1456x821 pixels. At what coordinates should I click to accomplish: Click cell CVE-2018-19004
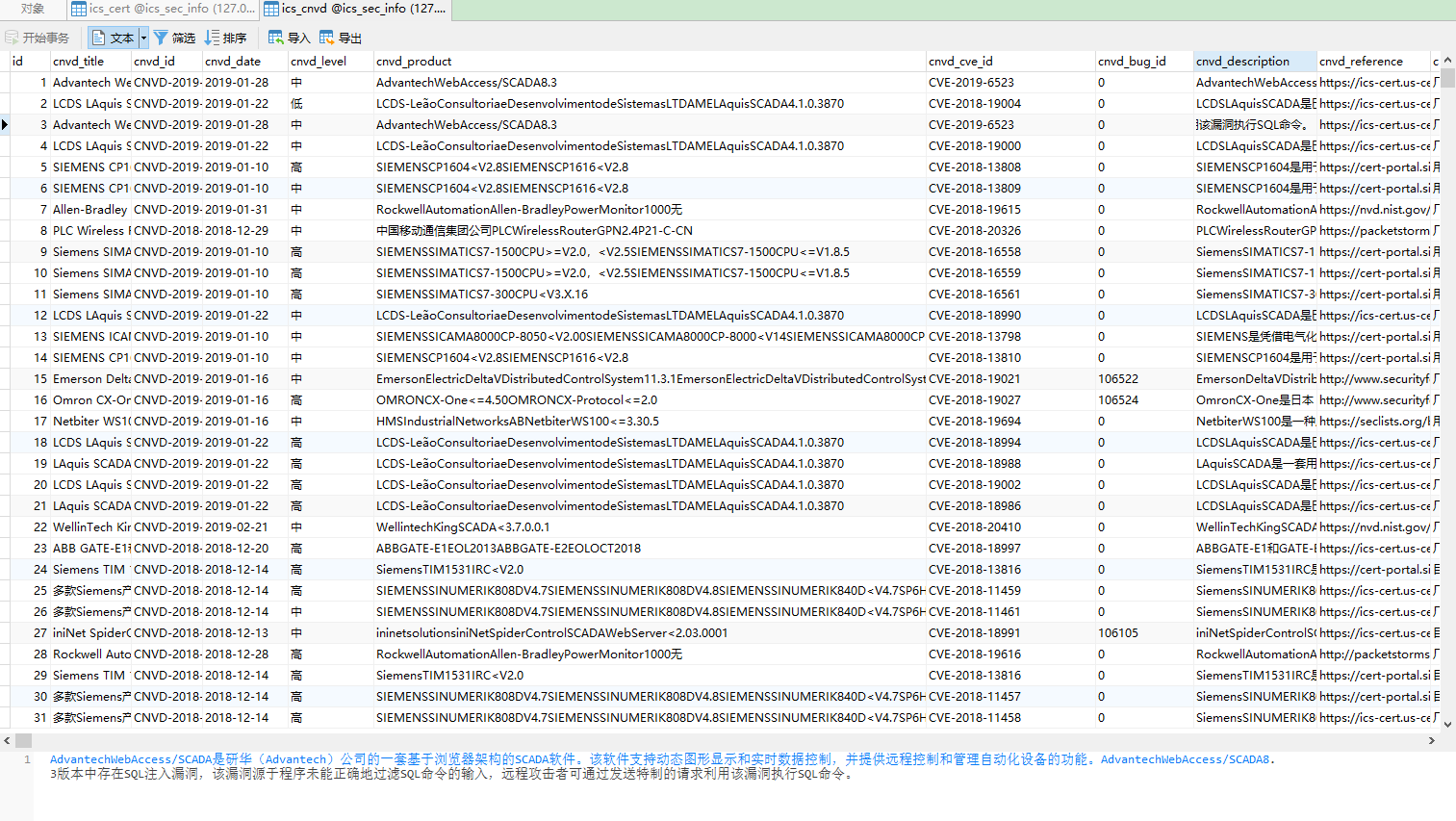(1010, 103)
